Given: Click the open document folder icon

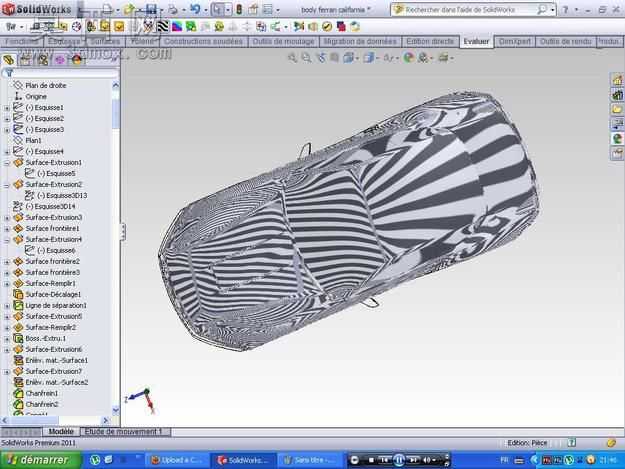Looking at the screenshot, I should [x=129, y=9].
